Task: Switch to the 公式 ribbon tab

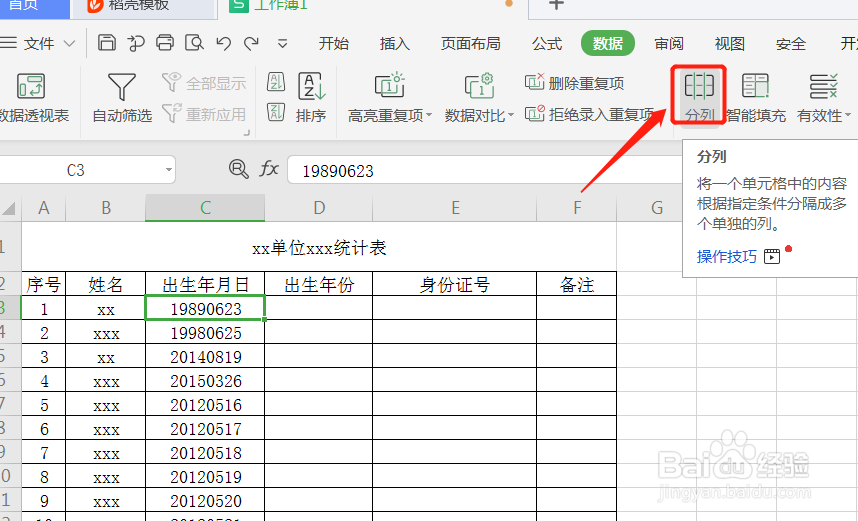Action: (x=547, y=43)
